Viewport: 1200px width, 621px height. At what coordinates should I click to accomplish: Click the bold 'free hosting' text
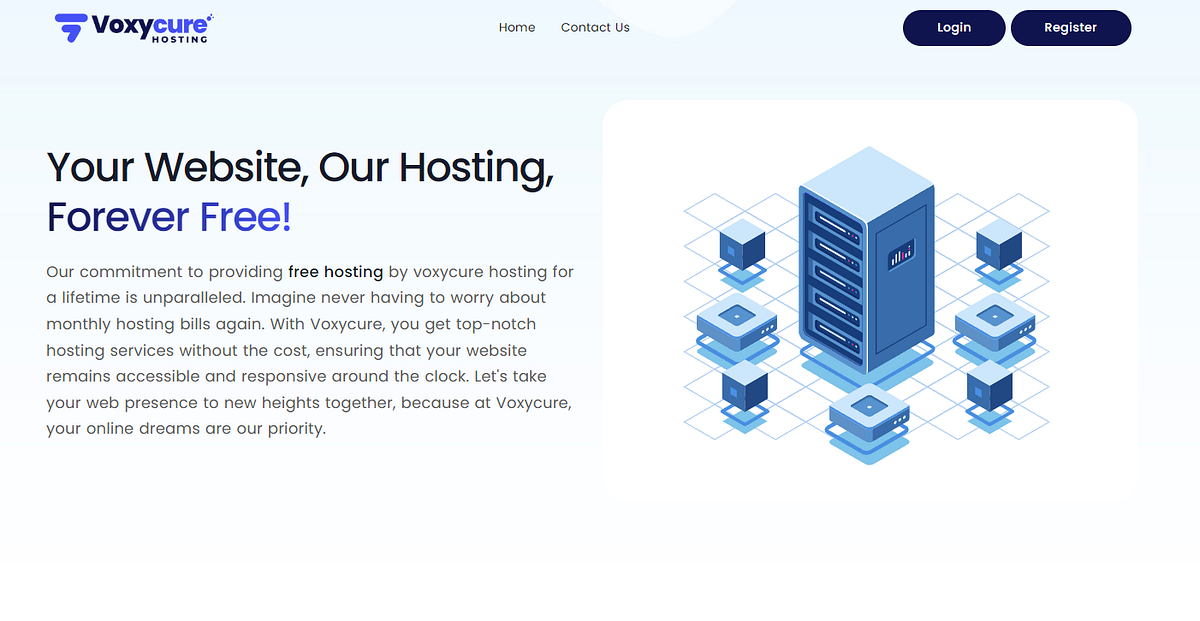click(335, 271)
